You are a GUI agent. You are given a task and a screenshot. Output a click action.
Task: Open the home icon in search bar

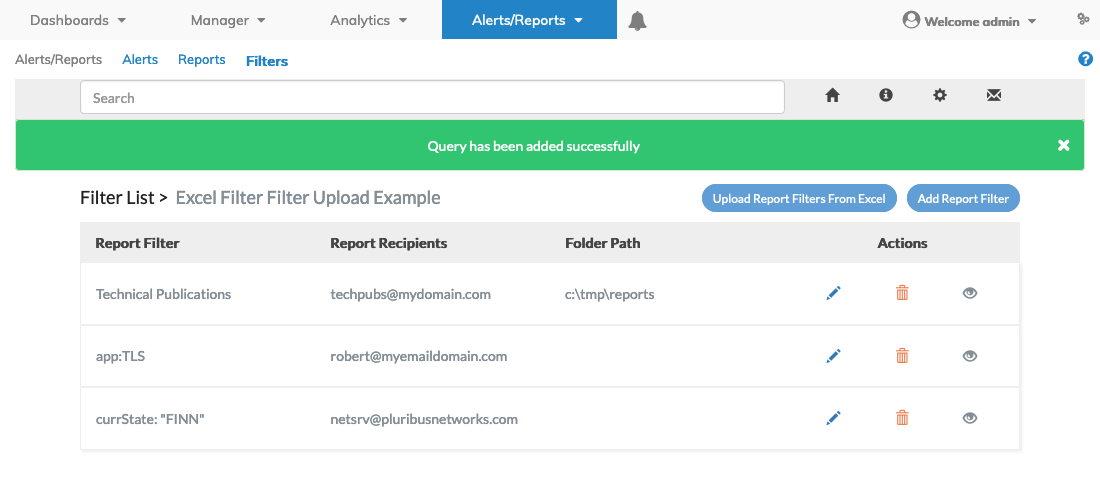click(832, 96)
